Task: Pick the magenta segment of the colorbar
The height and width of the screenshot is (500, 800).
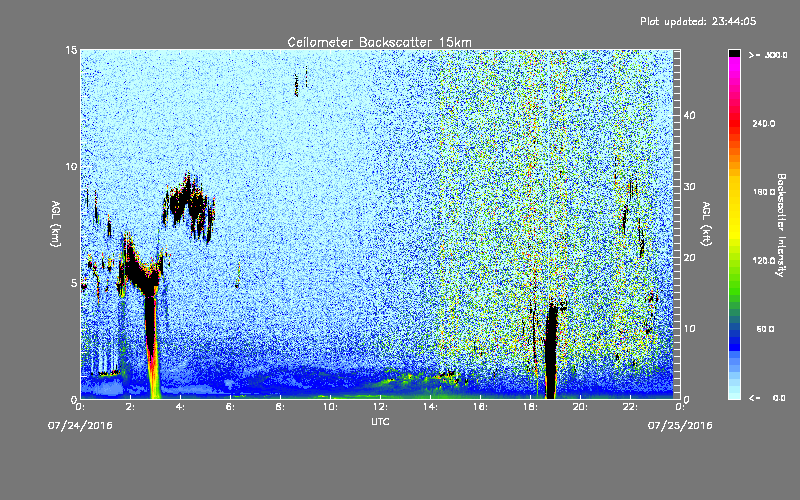Action: pyautogui.click(x=734, y=66)
